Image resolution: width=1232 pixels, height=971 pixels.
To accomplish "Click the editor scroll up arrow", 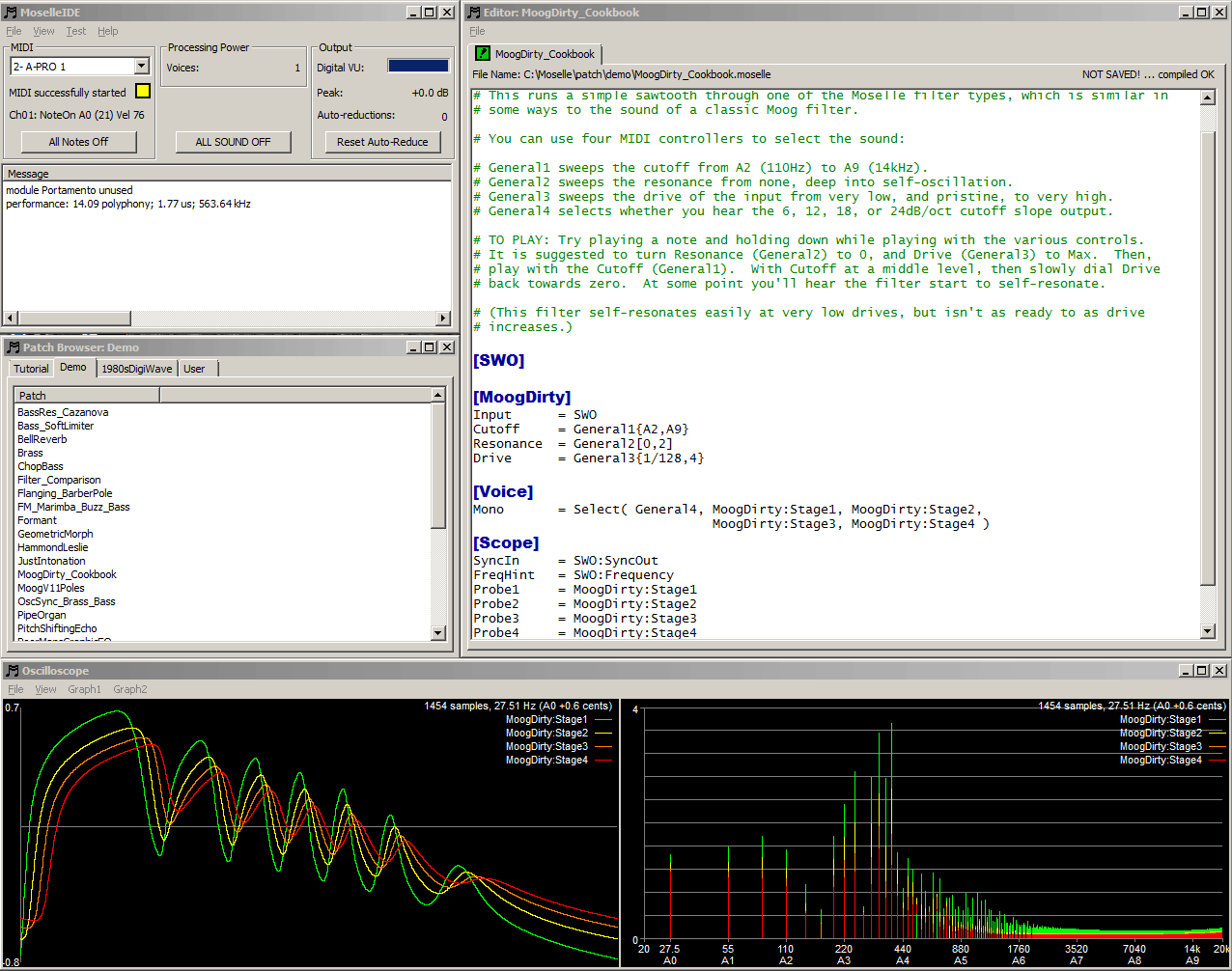I will tap(1208, 97).
